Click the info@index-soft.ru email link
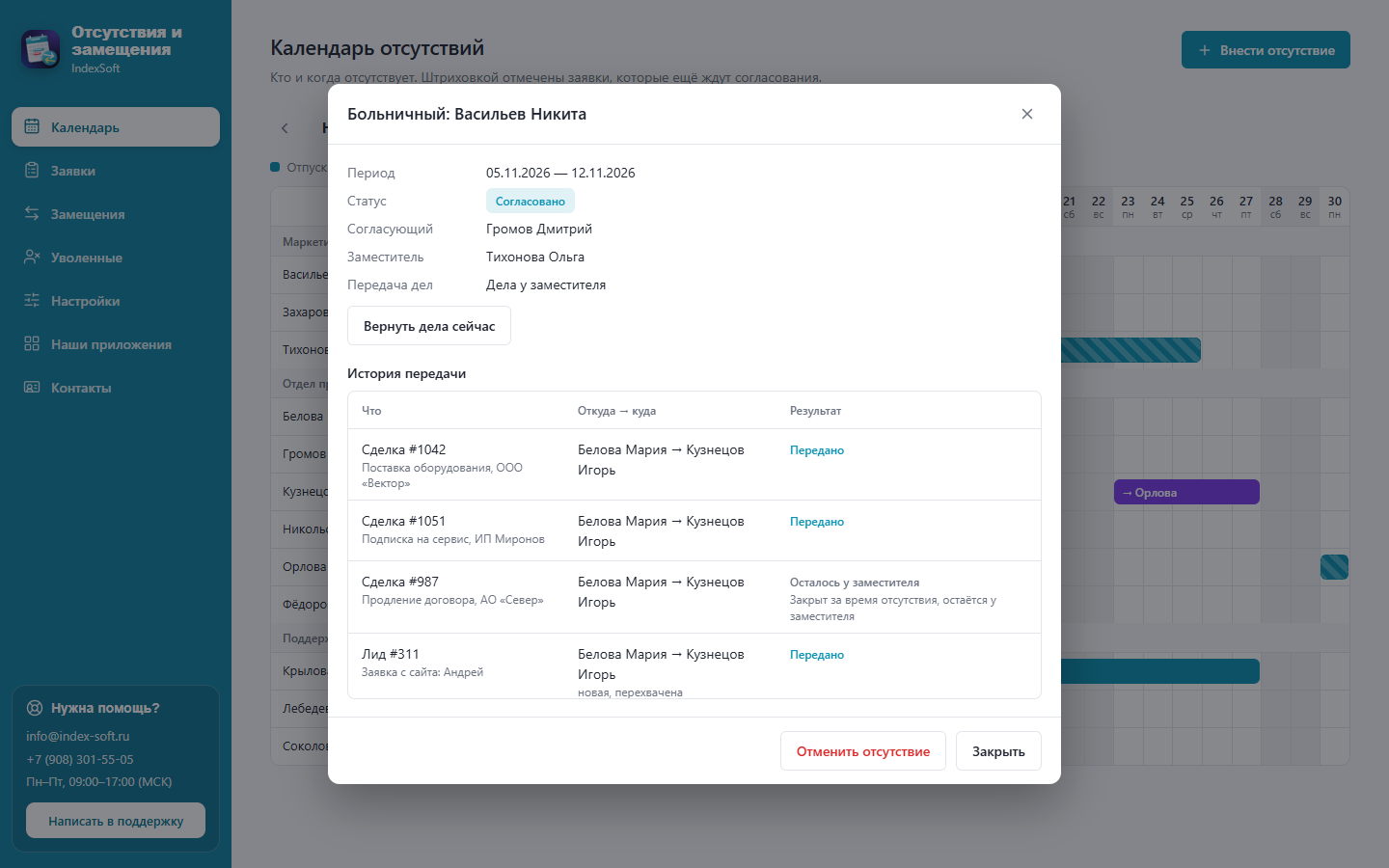 coord(78,736)
